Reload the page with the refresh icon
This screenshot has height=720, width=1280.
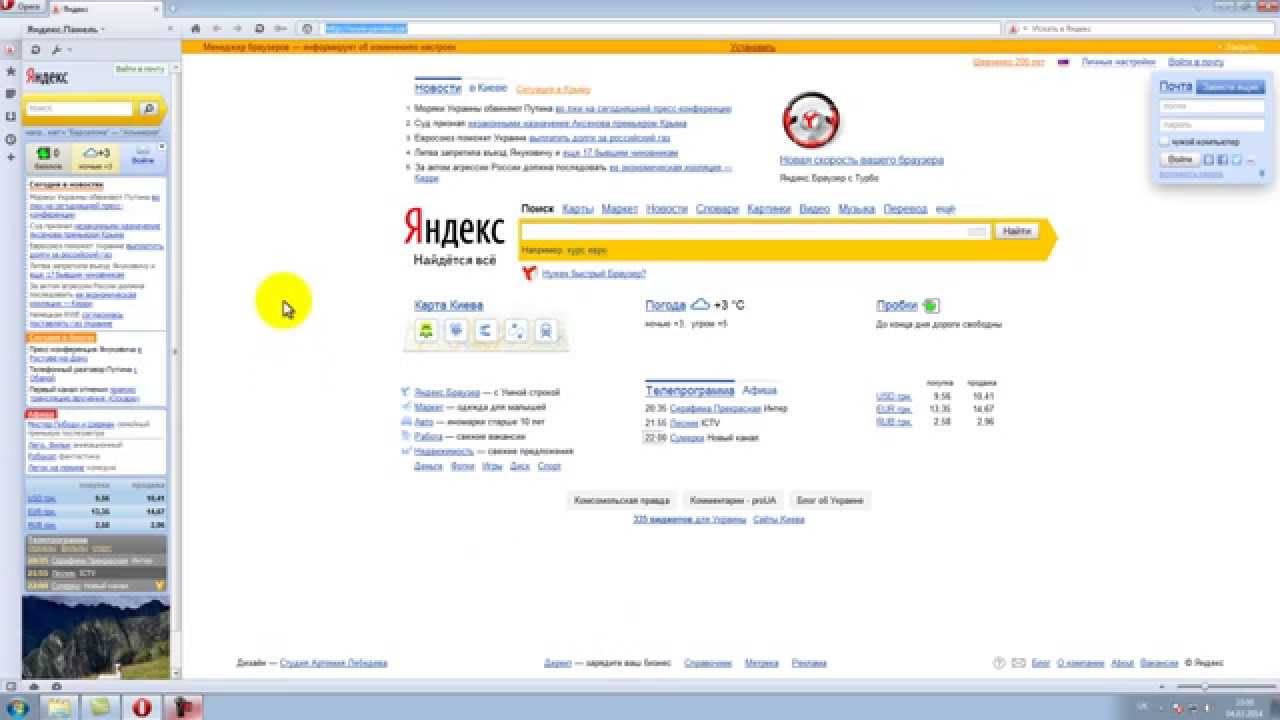coord(260,29)
